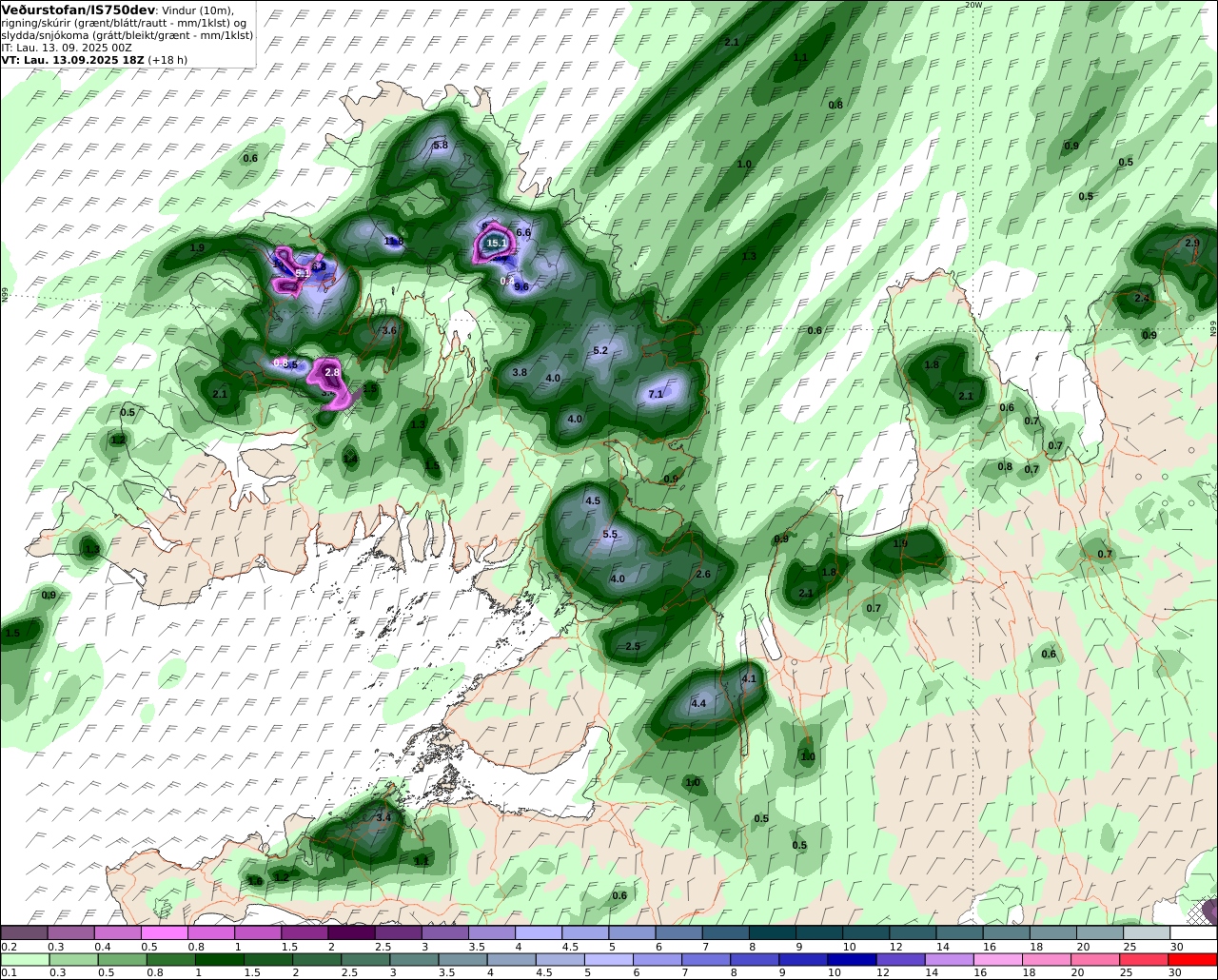The height and width of the screenshot is (980, 1218).
Task: Click the 5.5 precipitation value on map
Action: 610,536
